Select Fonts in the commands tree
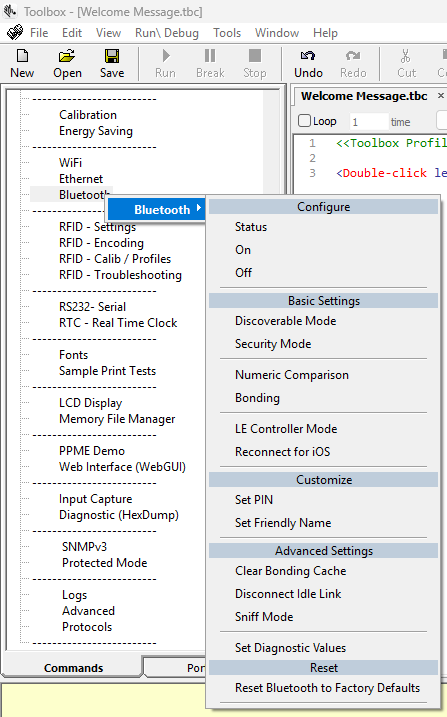 (73, 355)
